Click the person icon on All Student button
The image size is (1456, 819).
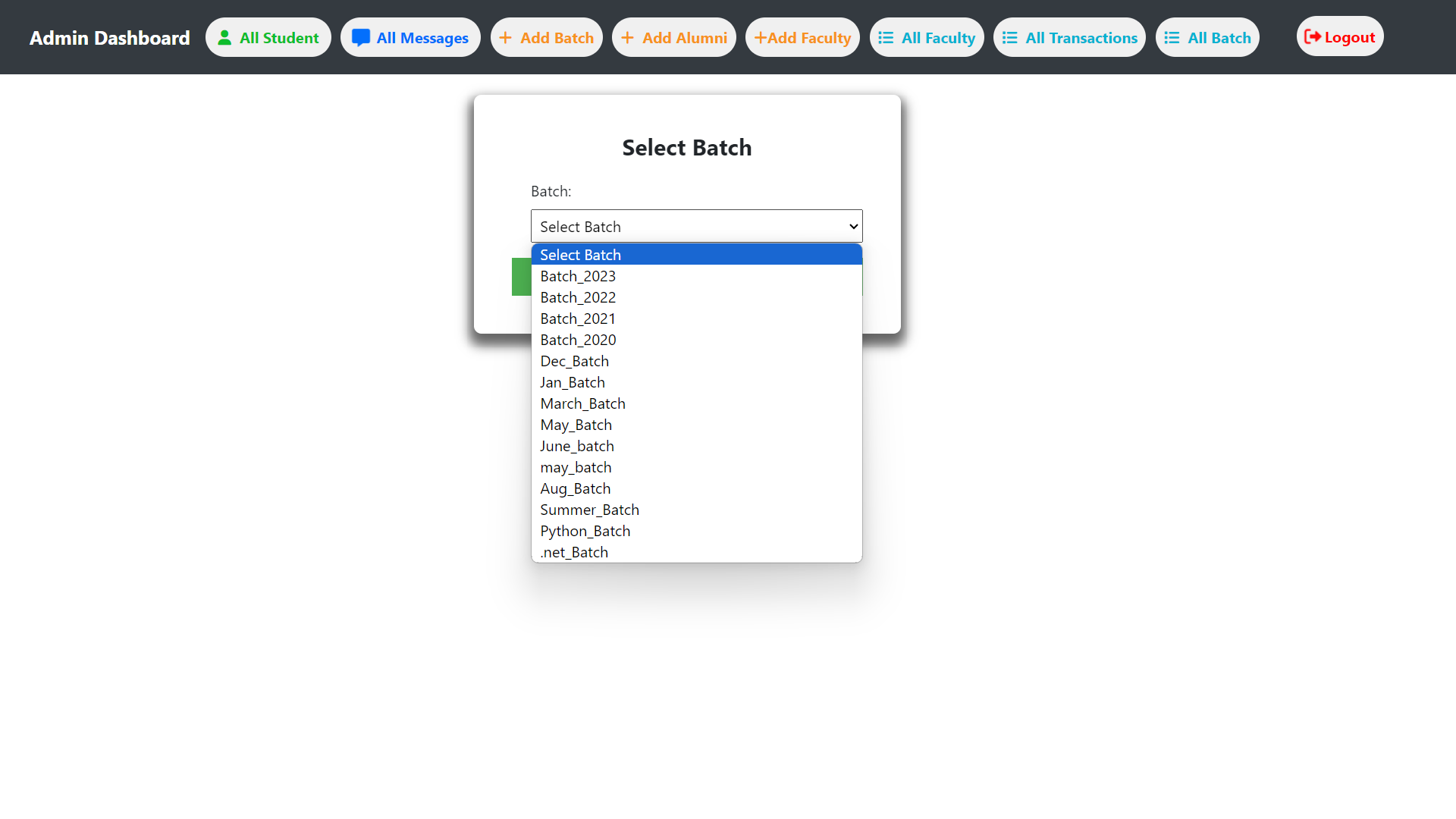(224, 36)
